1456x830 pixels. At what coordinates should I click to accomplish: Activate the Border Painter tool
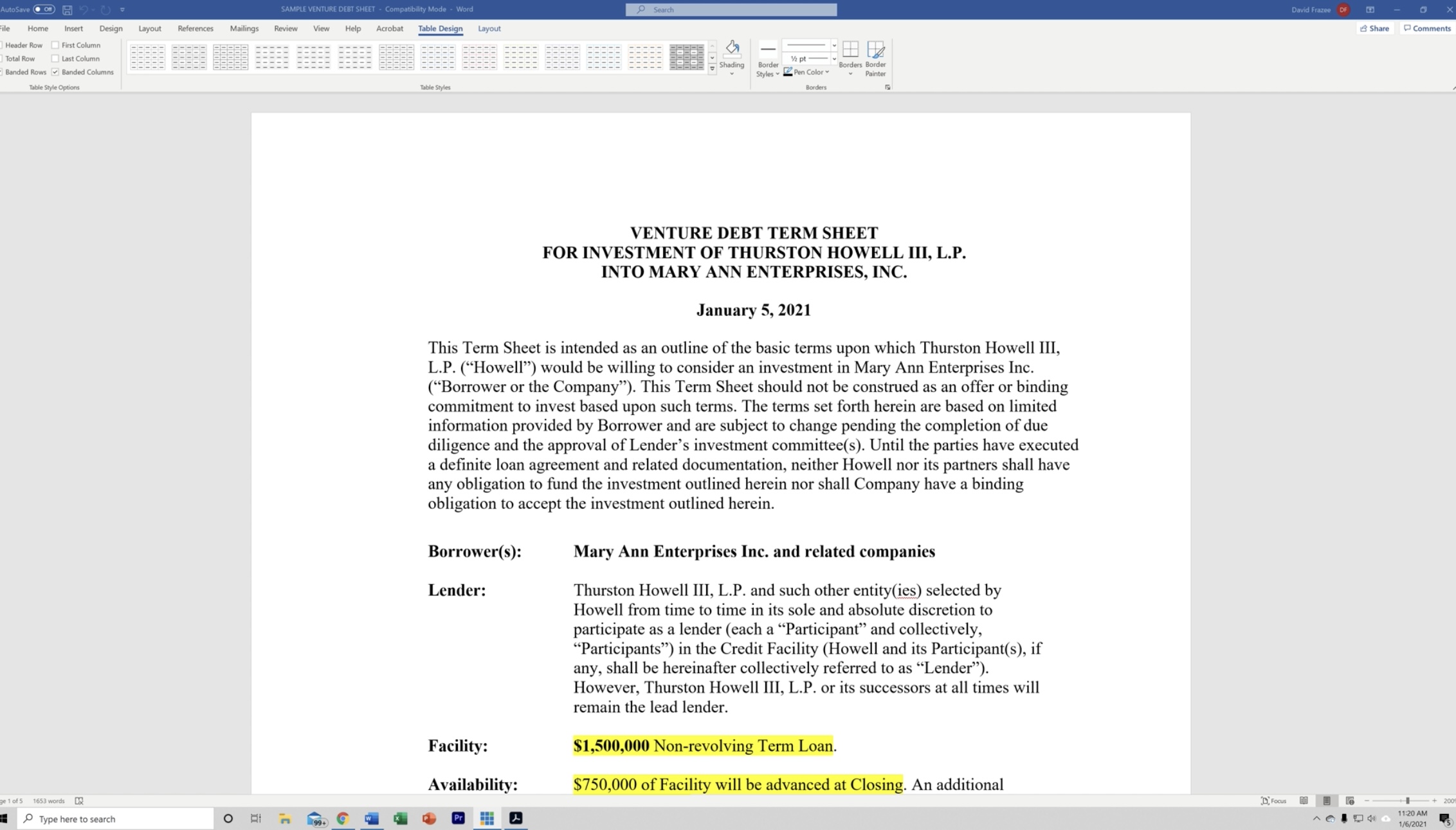pyautogui.click(x=875, y=50)
